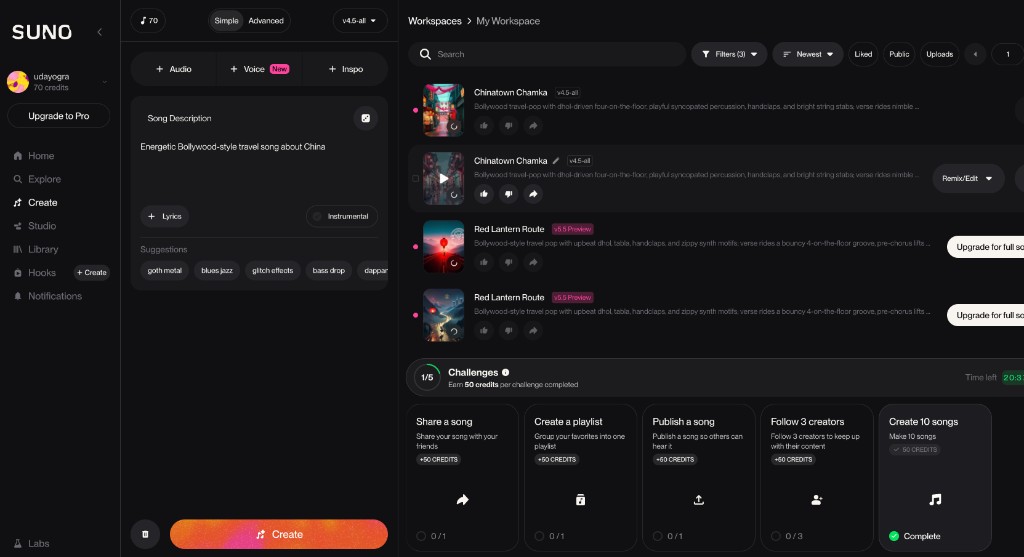Go to Home in sidebar
The image size is (1024, 557).
coord(34,156)
